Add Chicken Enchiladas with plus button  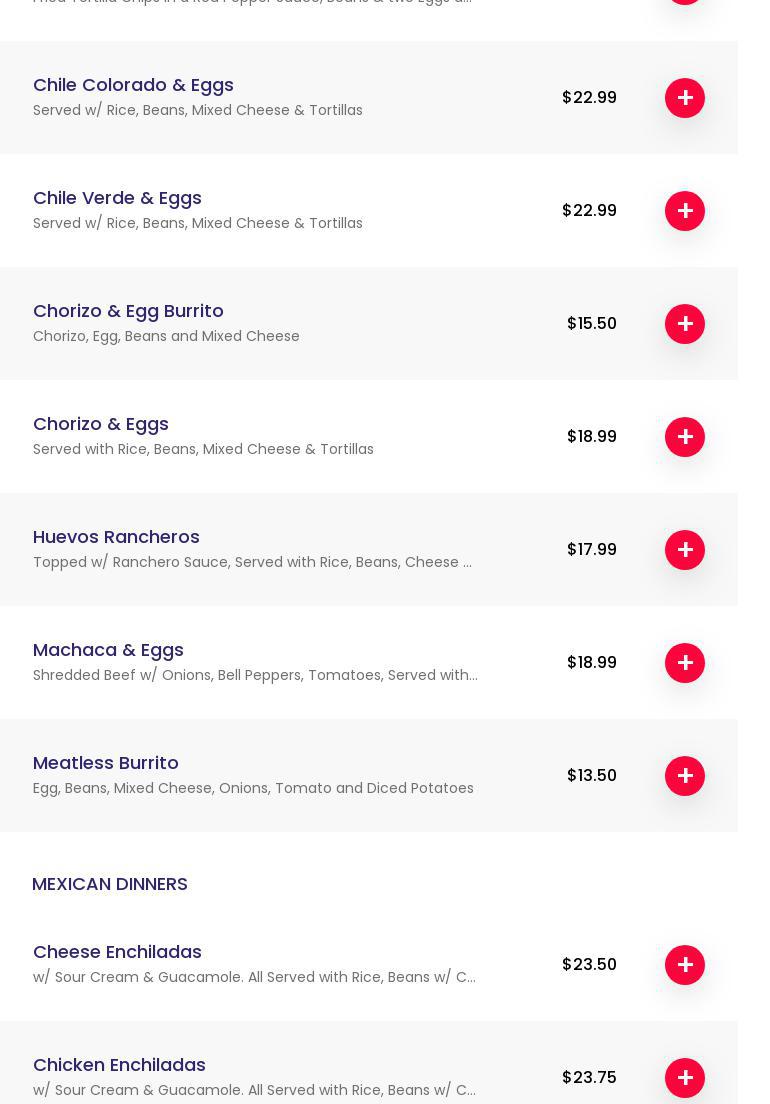point(685,1078)
